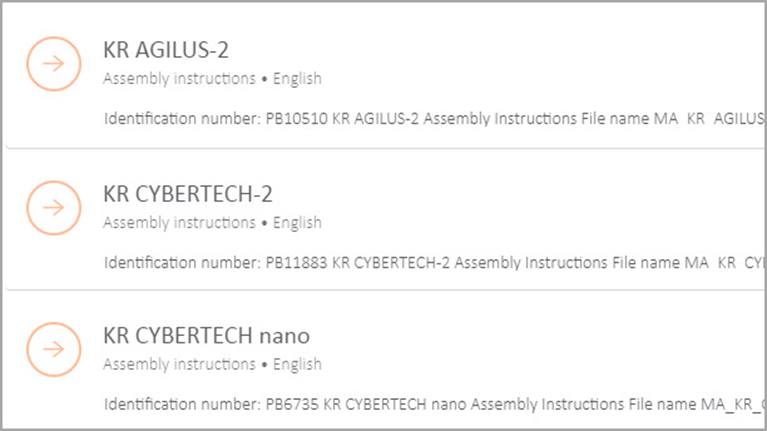This screenshot has height=431, width=767.
Task: Click the arrow icon beside KR AGILUS-2
Action: click(53, 64)
